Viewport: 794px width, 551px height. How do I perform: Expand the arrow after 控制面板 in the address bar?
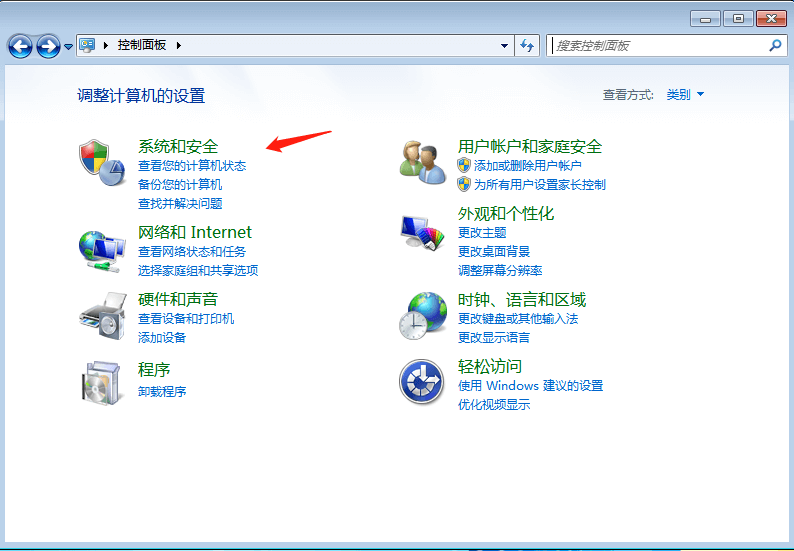coord(178,45)
